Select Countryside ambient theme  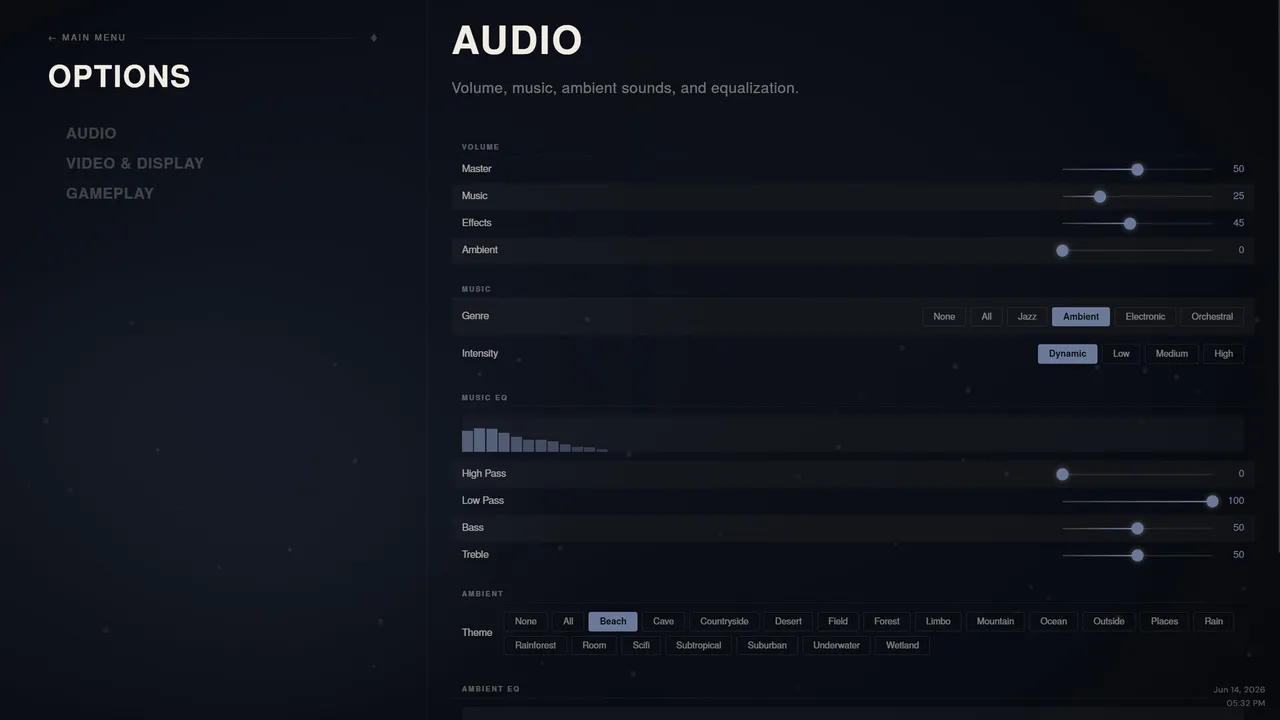(724, 621)
